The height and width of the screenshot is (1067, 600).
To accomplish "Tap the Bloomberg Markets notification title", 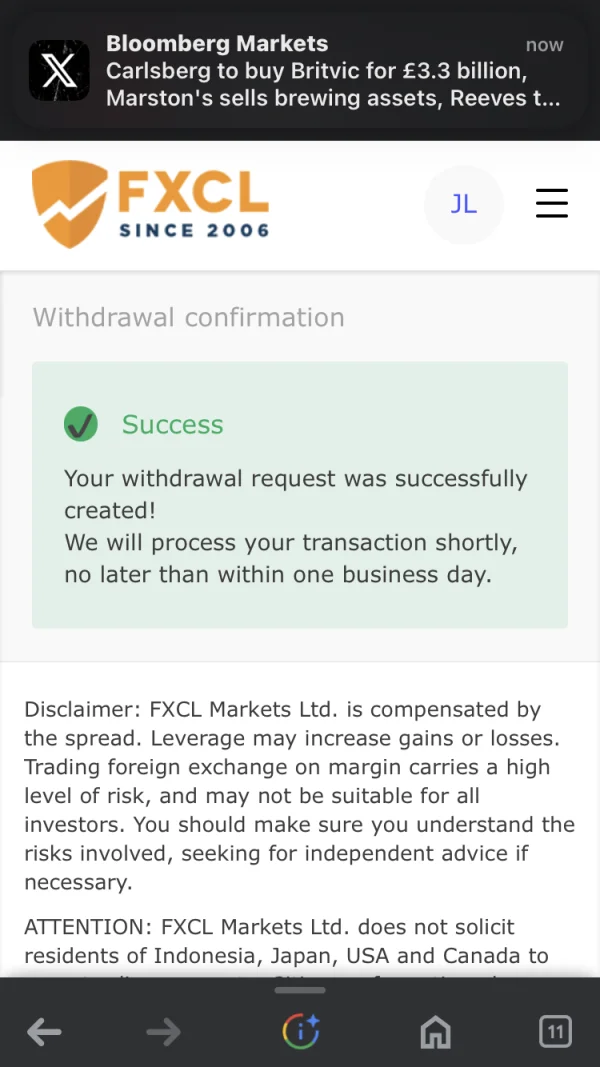I will (217, 44).
